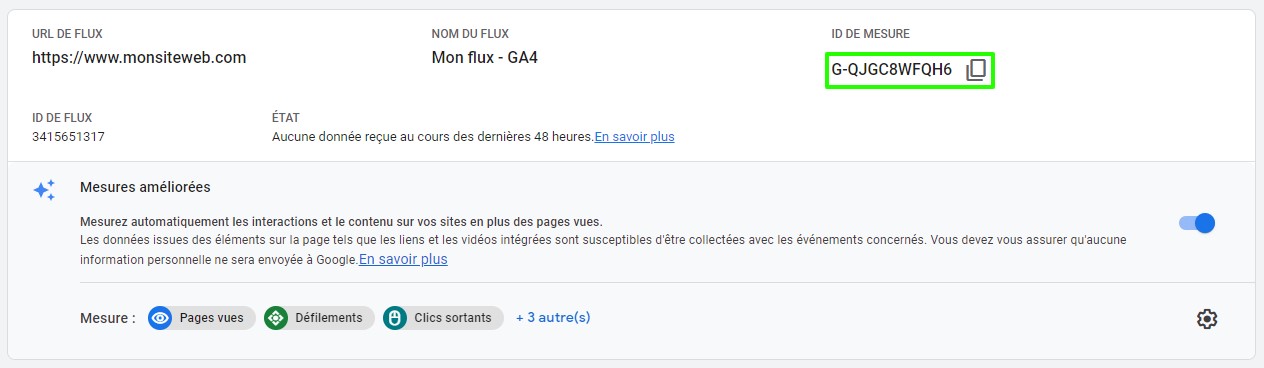The image size is (1264, 368).
Task: Select the Défilements chip
Action: click(319, 318)
